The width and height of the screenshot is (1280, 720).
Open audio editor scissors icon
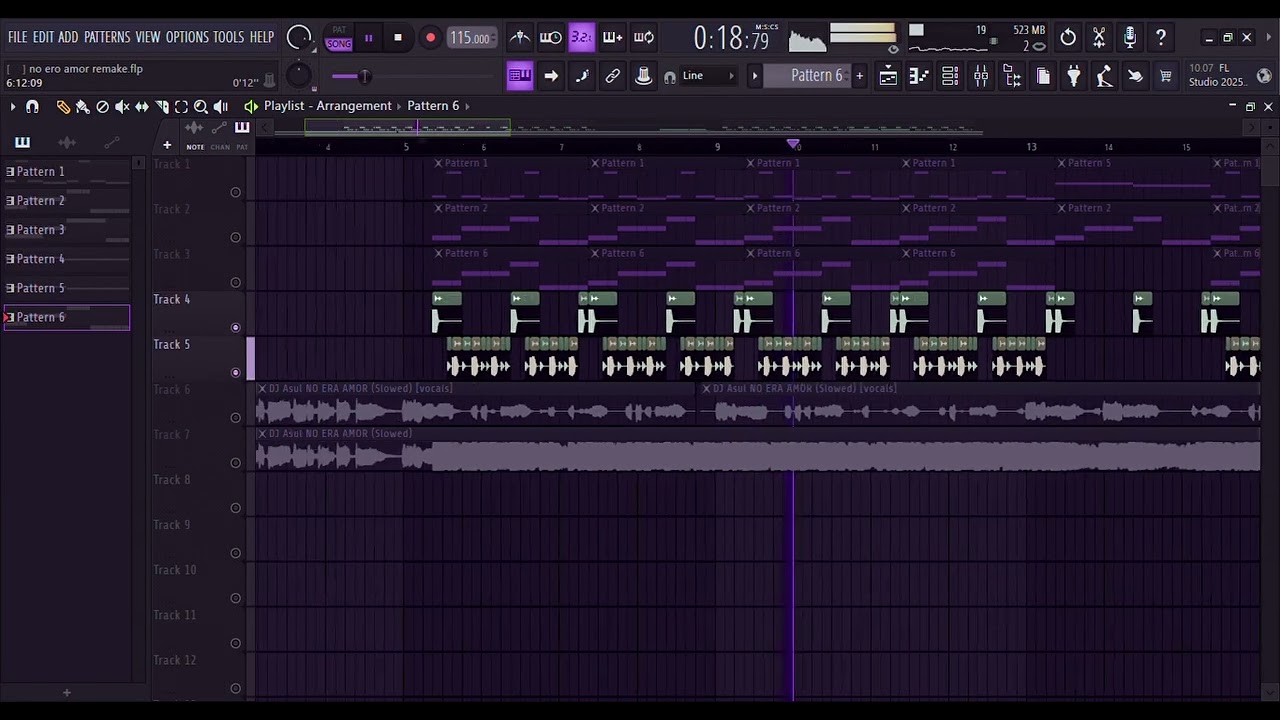click(1099, 38)
